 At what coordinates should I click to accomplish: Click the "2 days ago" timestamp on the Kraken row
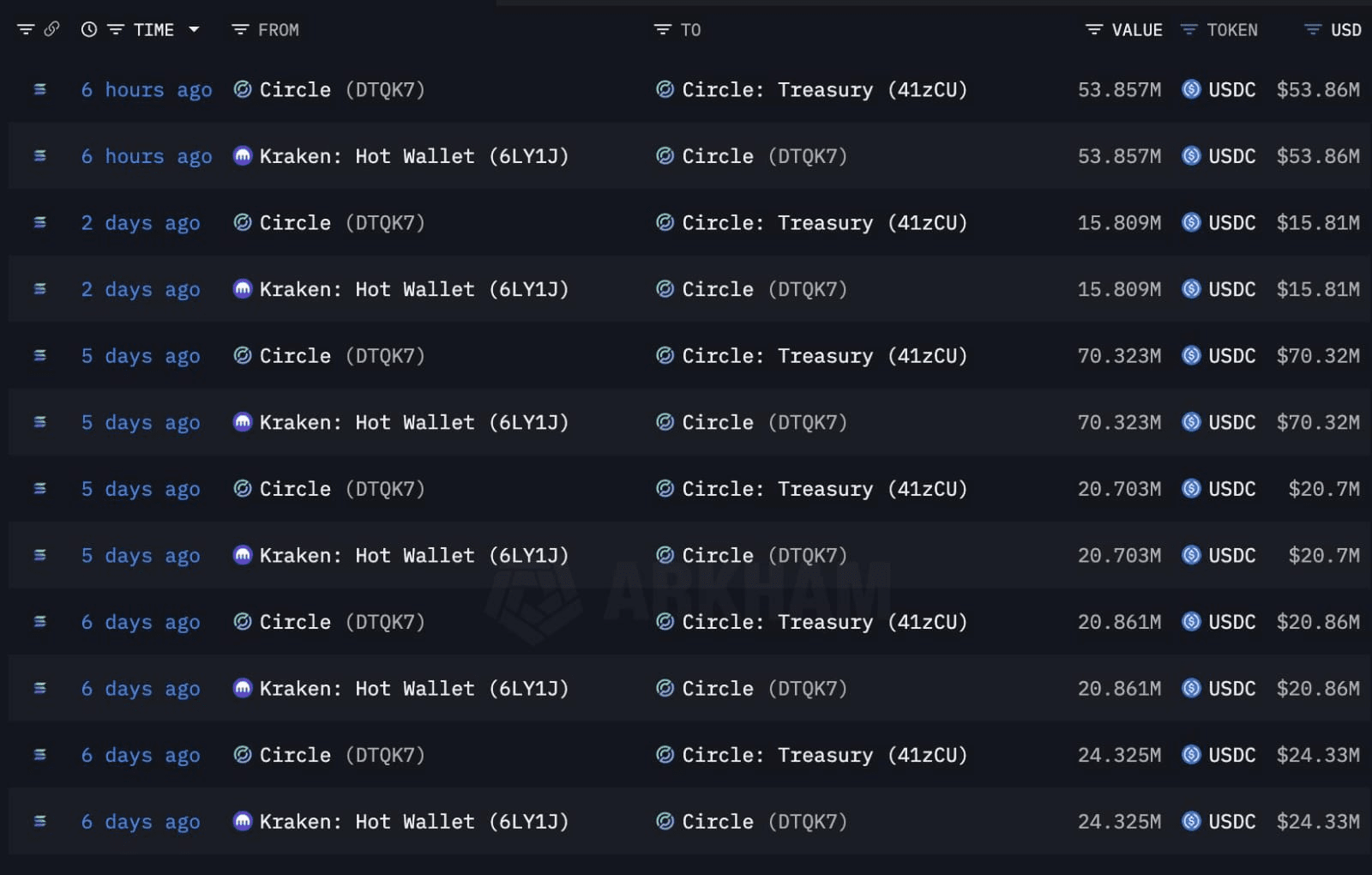tap(141, 289)
